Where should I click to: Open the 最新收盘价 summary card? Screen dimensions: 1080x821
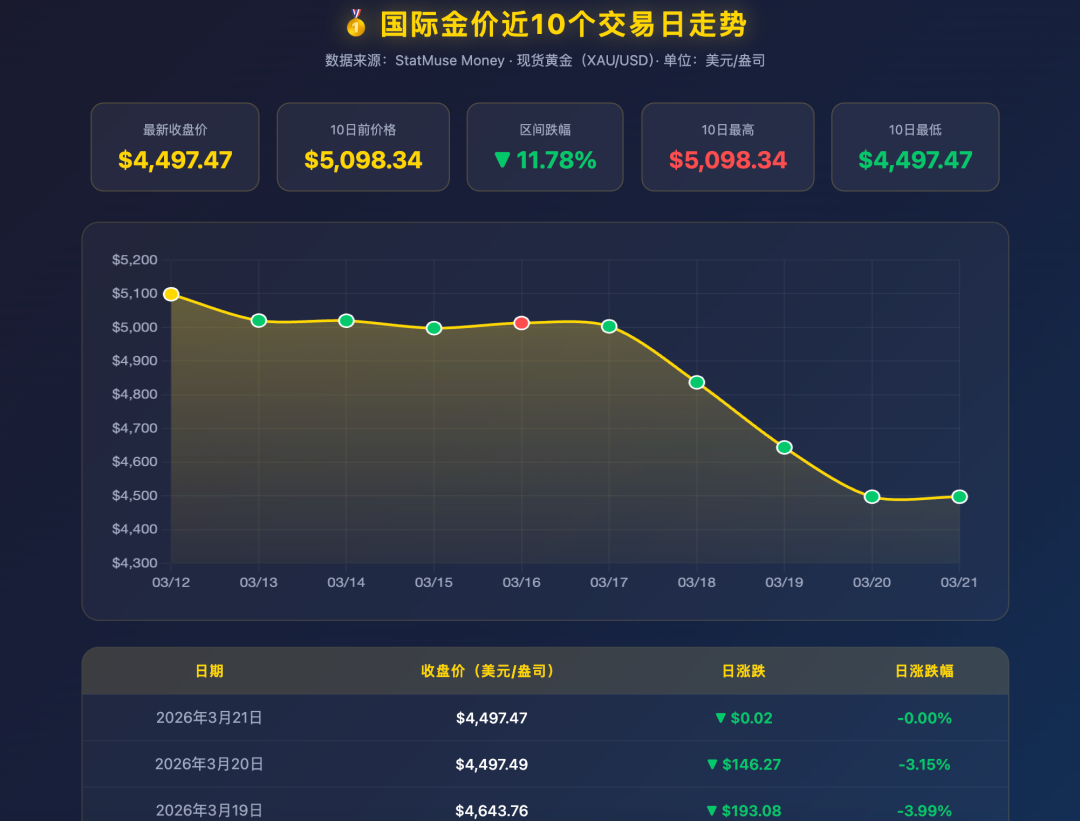coord(175,147)
